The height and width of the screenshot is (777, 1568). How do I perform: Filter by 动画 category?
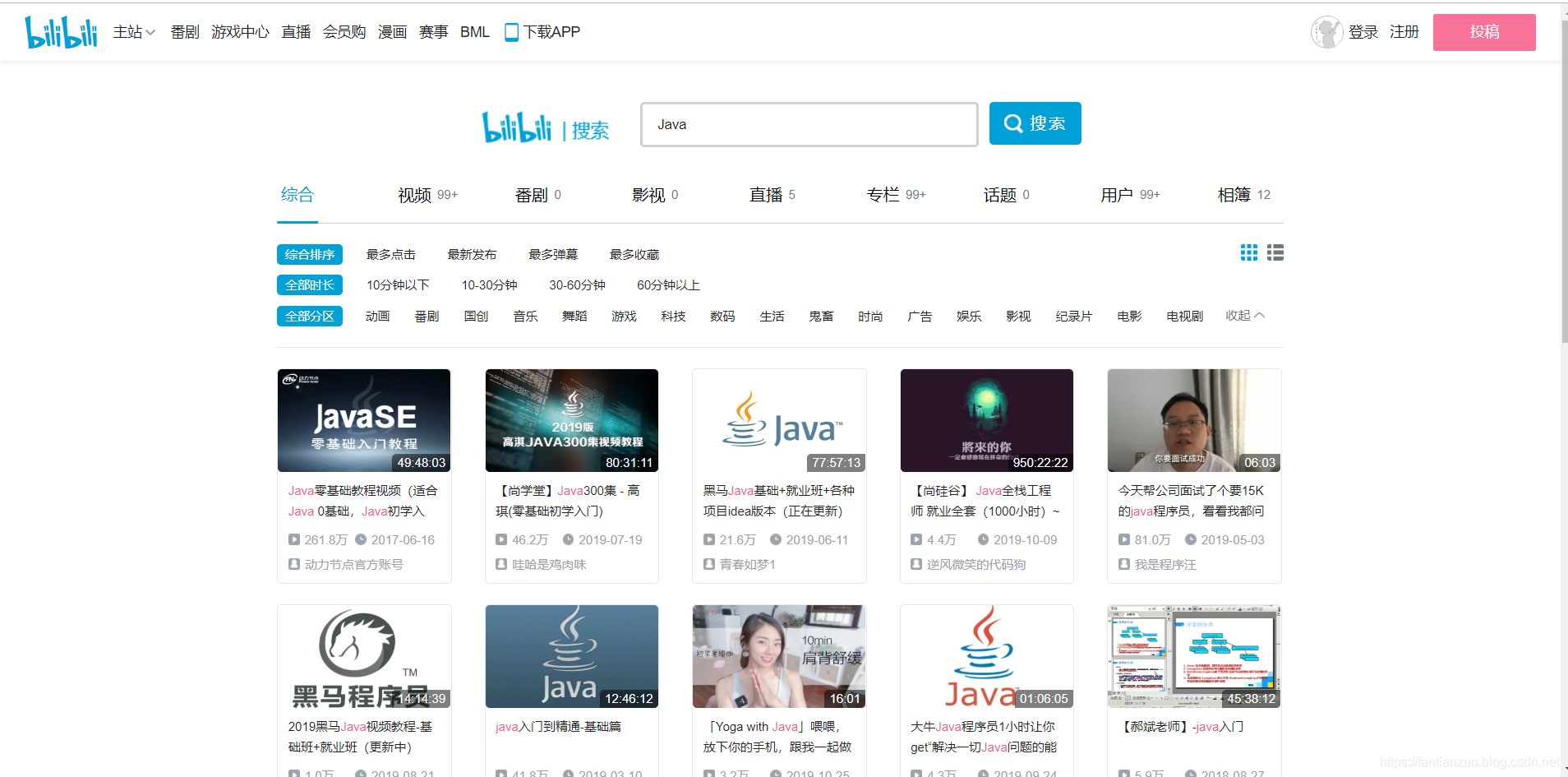377,317
